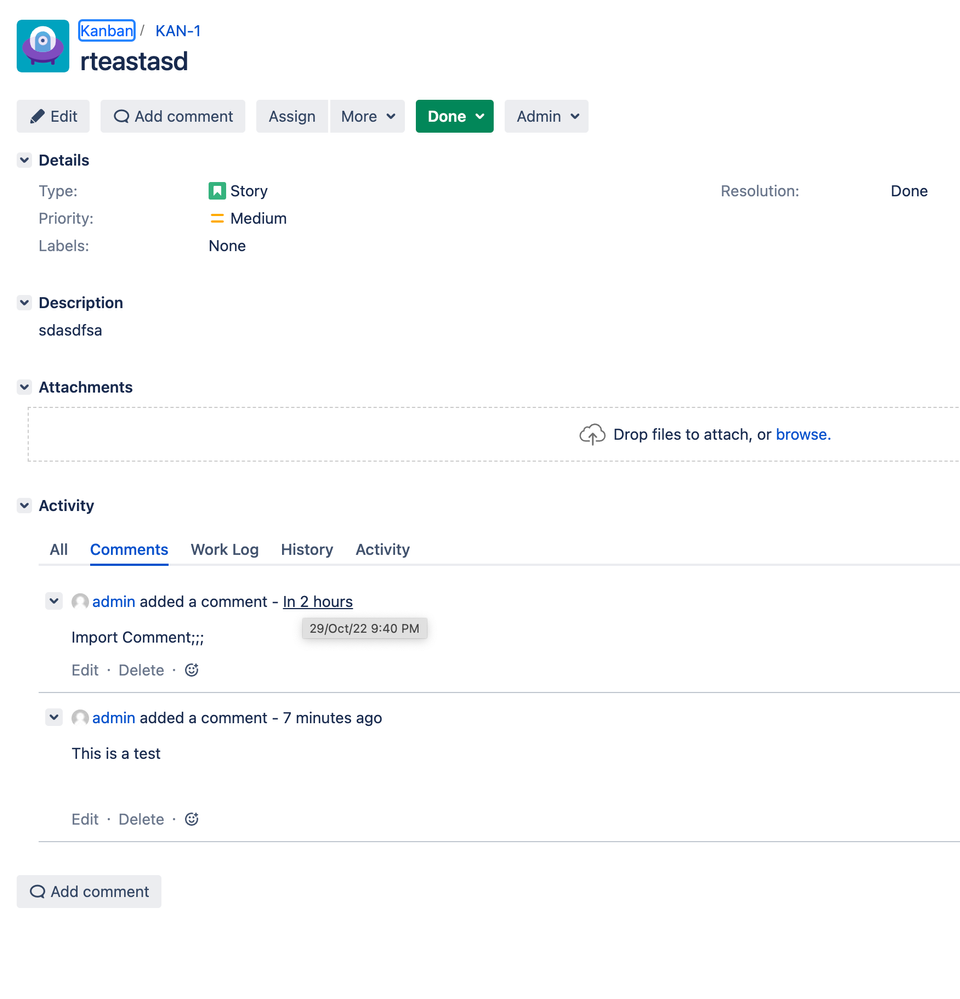Click the project avatar icon
Image resolution: width=960 pixels, height=999 pixels.
[x=42, y=45]
